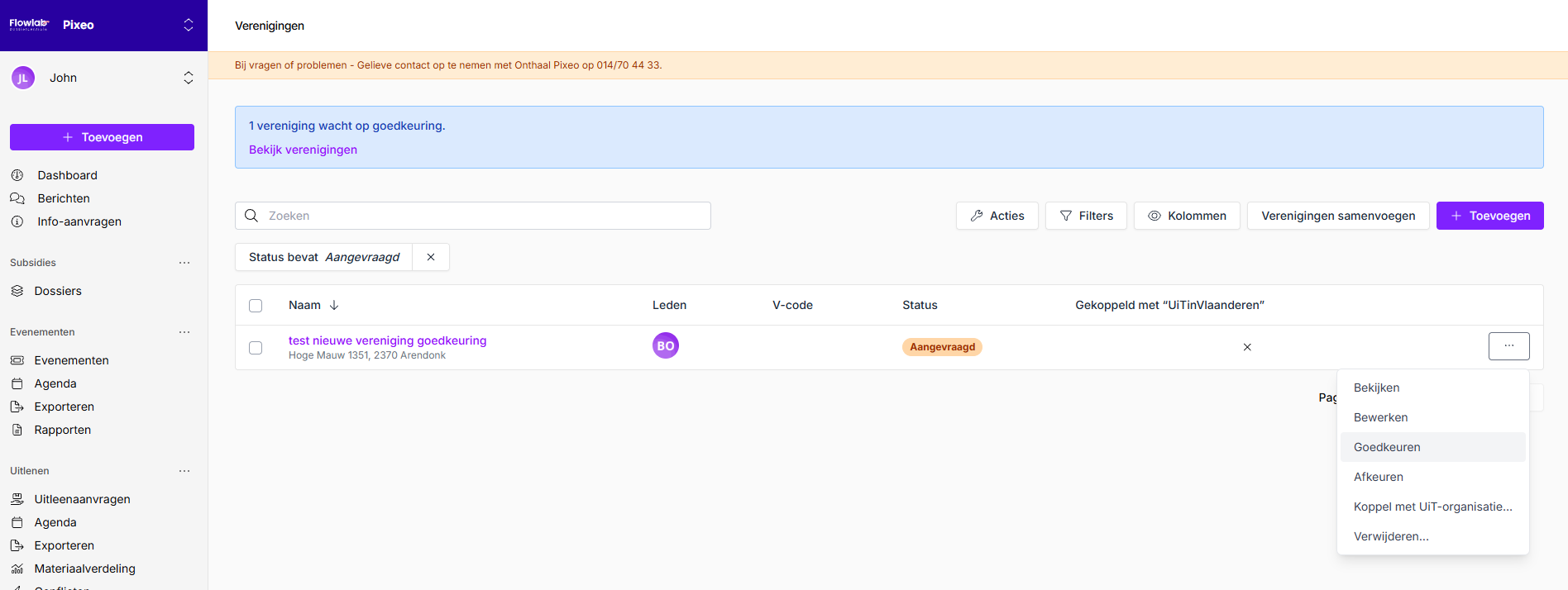Click the JL user avatar

[x=23, y=78]
